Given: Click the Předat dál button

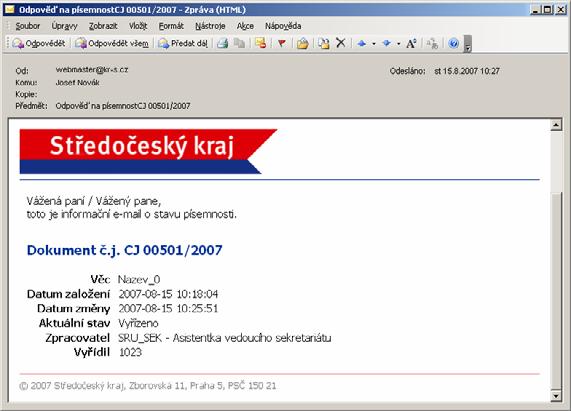Looking at the screenshot, I should (x=183, y=43).
